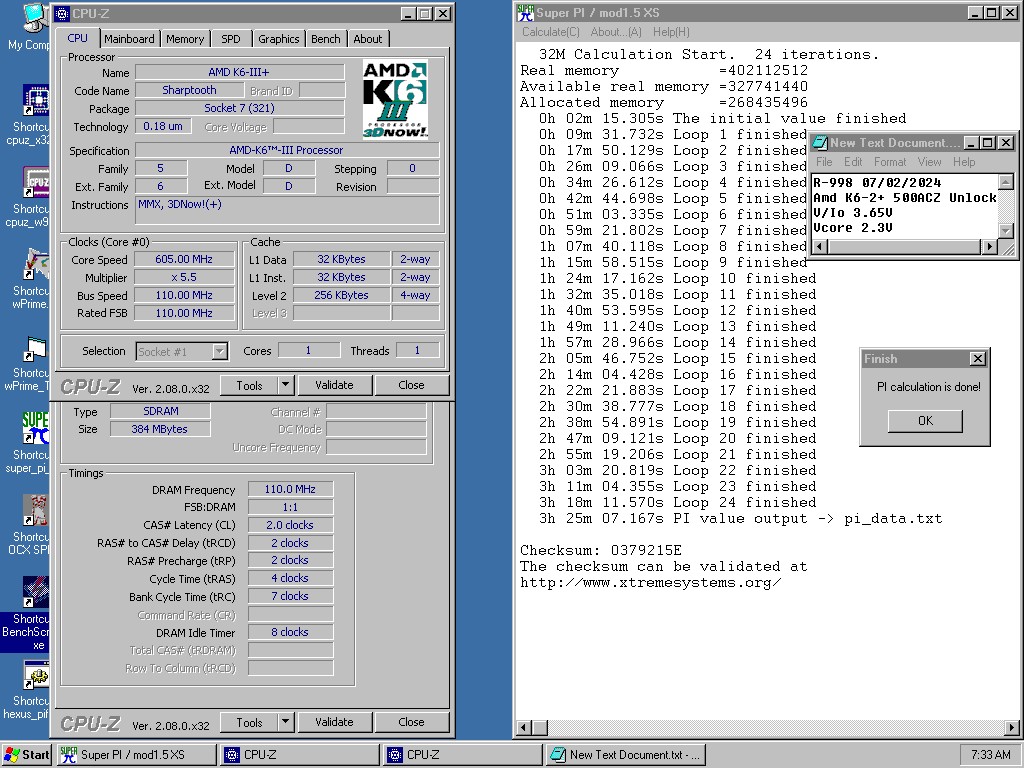Click the Tools button in upper CPU-Z window
The width and height of the screenshot is (1024, 768).
(x=249, y=385)
